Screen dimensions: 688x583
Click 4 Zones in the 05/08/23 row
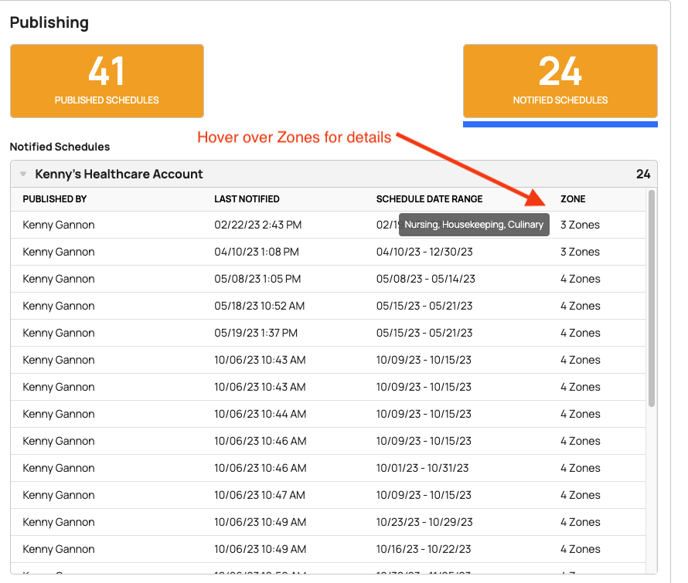(580, 279)
